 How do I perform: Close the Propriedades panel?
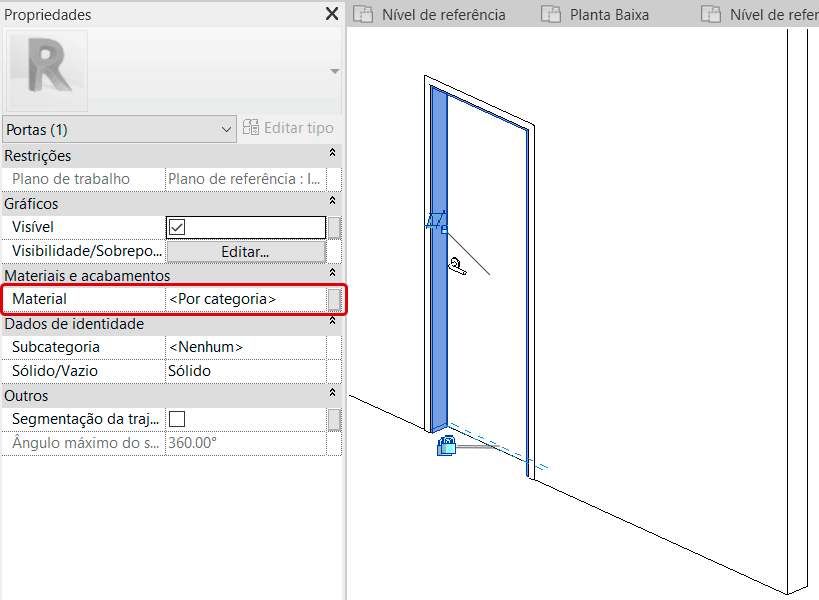click(332, 14)
